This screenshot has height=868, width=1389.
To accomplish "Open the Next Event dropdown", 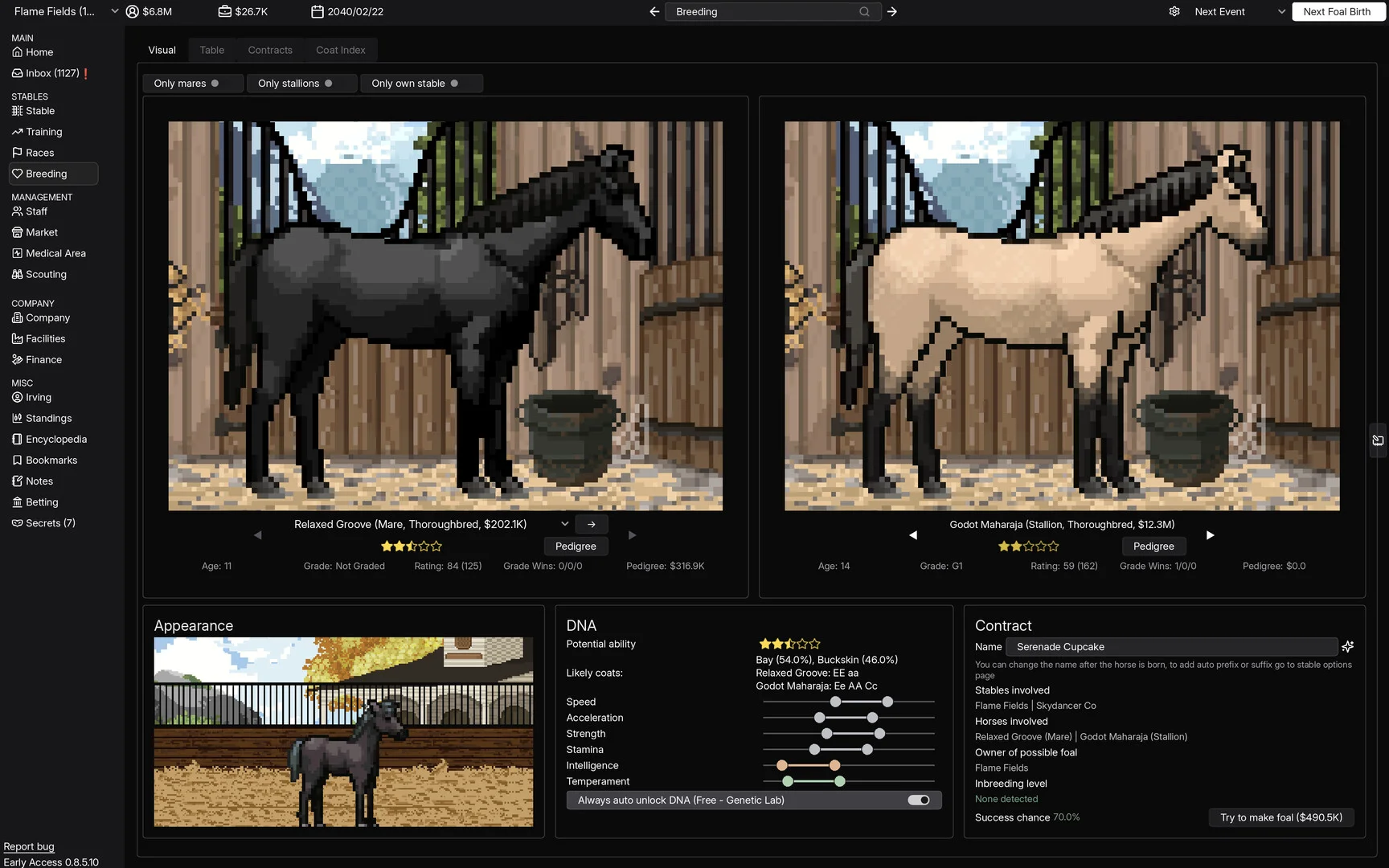I will 1280,11.
